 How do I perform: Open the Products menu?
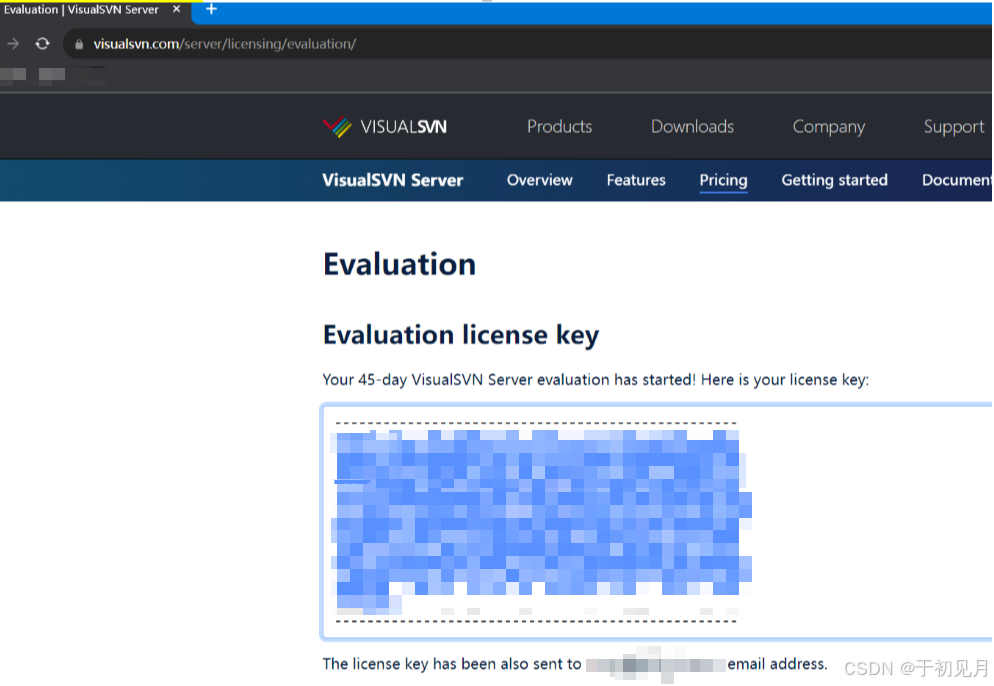click(559, 127)
